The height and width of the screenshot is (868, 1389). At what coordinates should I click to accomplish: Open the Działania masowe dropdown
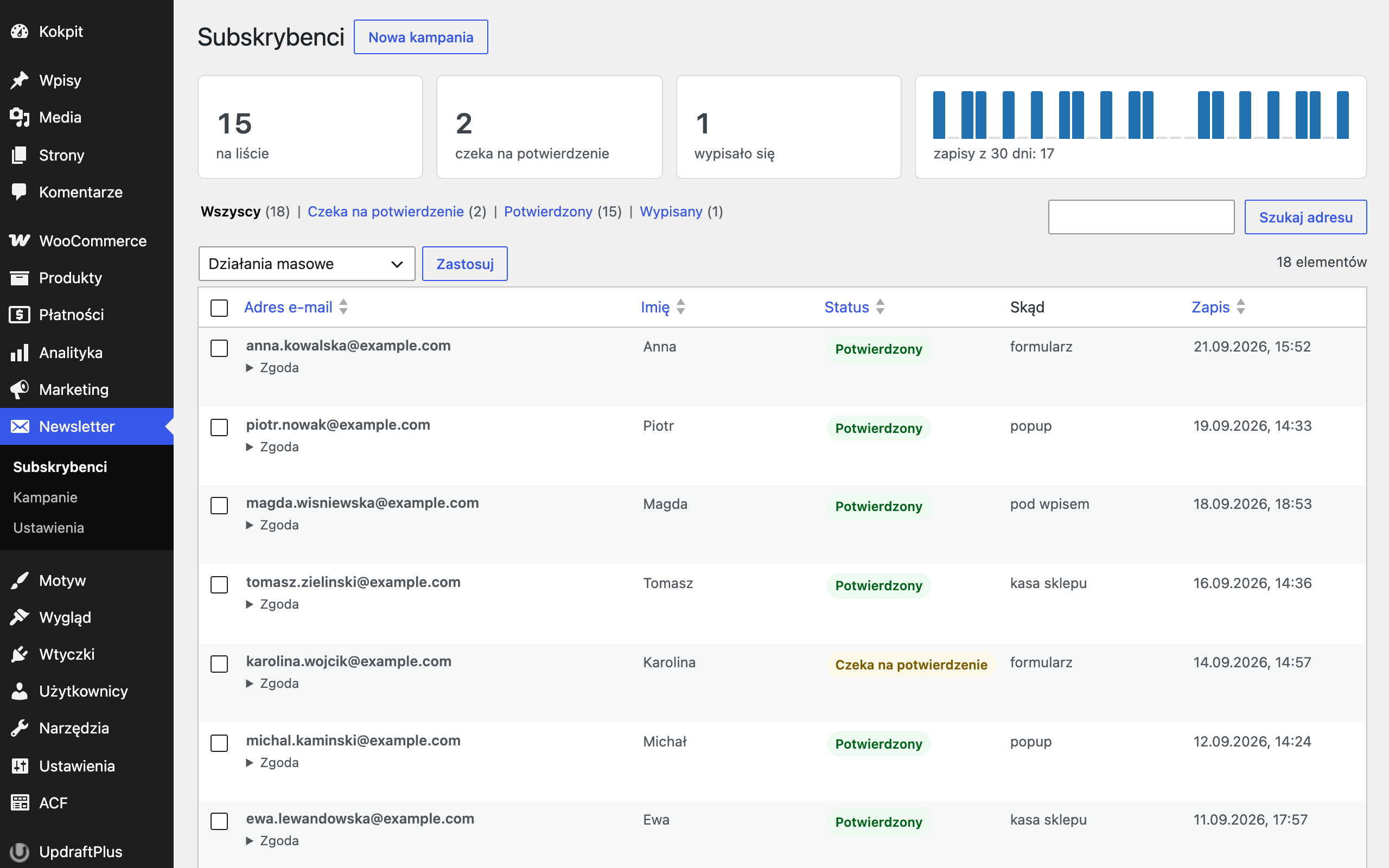307,264
